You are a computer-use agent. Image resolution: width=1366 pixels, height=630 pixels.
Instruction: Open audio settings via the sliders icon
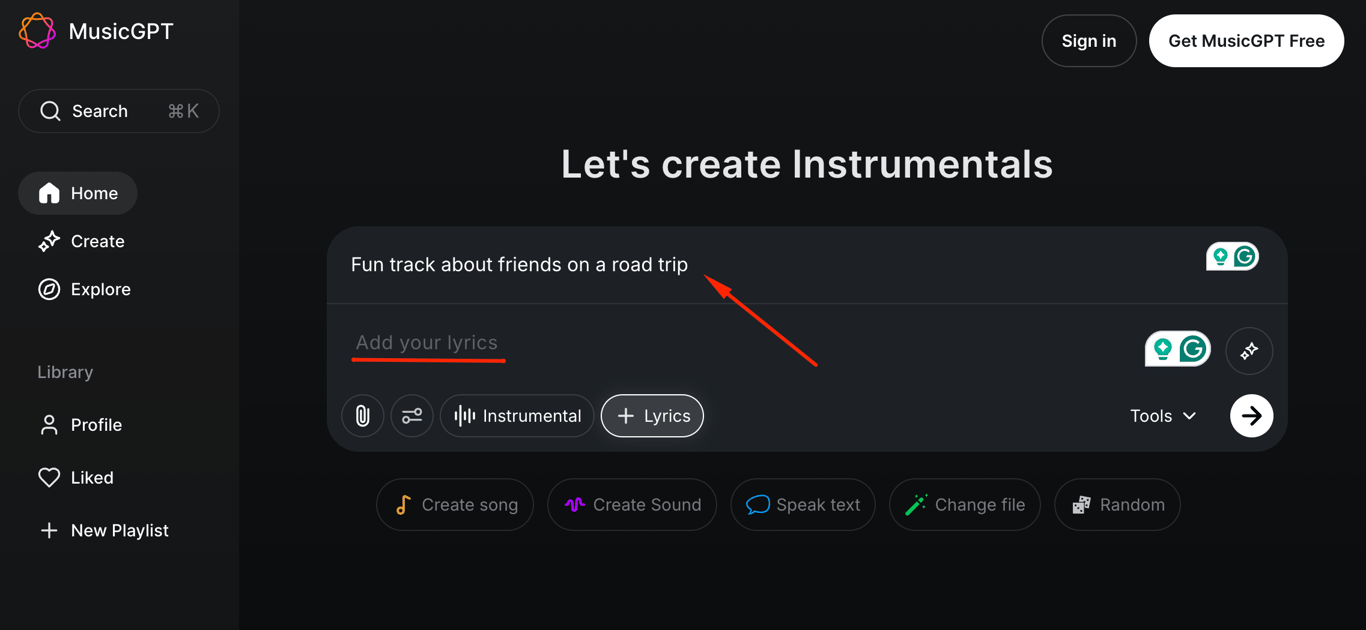[x=412, y=415]
